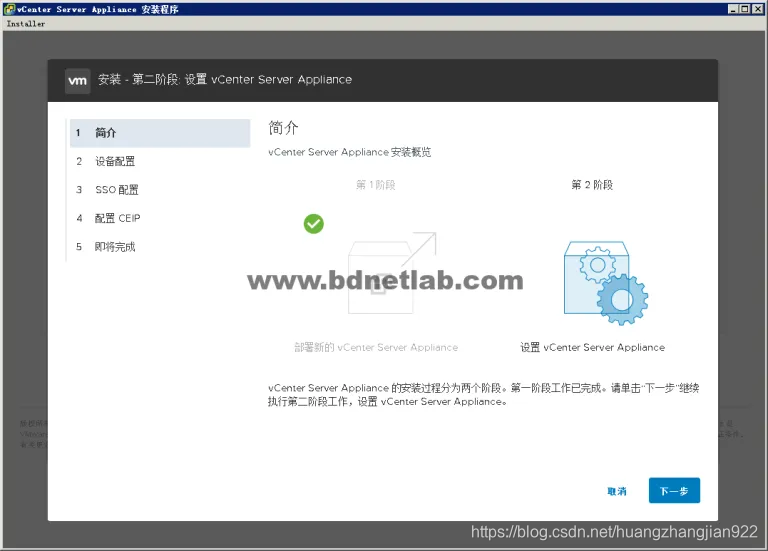Close the installer window
The image size is (768, 551).
click(x=757, y=9)
